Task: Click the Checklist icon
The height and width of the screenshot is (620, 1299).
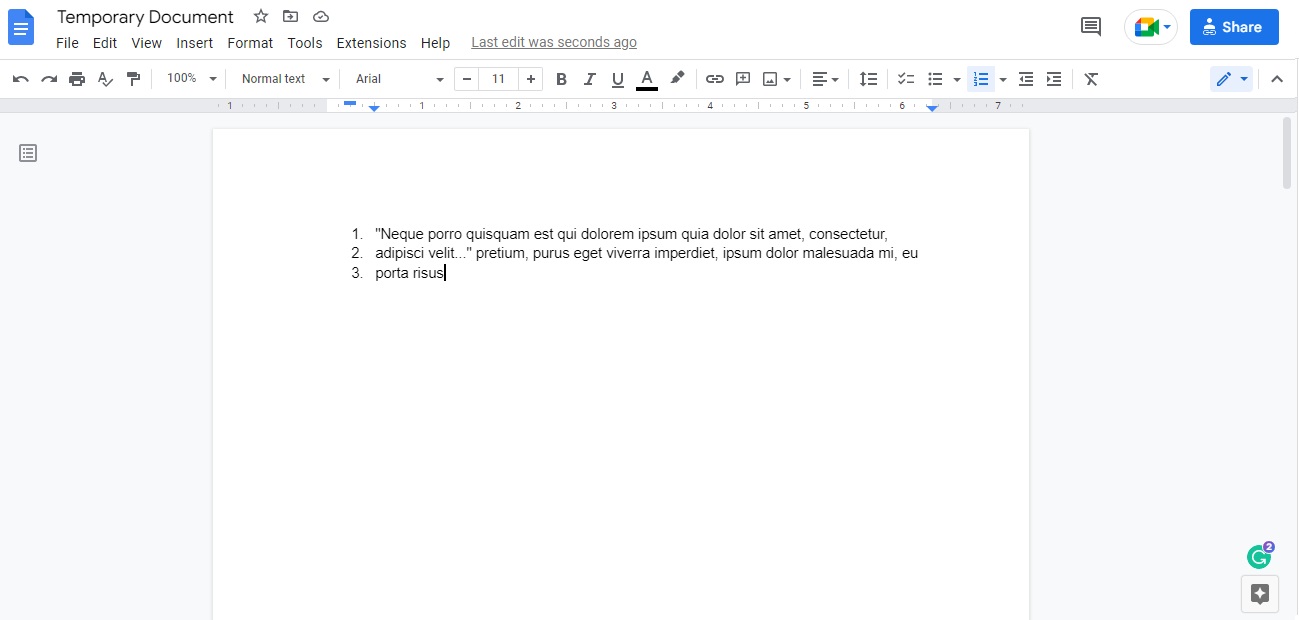Action: pyautogui.click(x=906, y=79)
